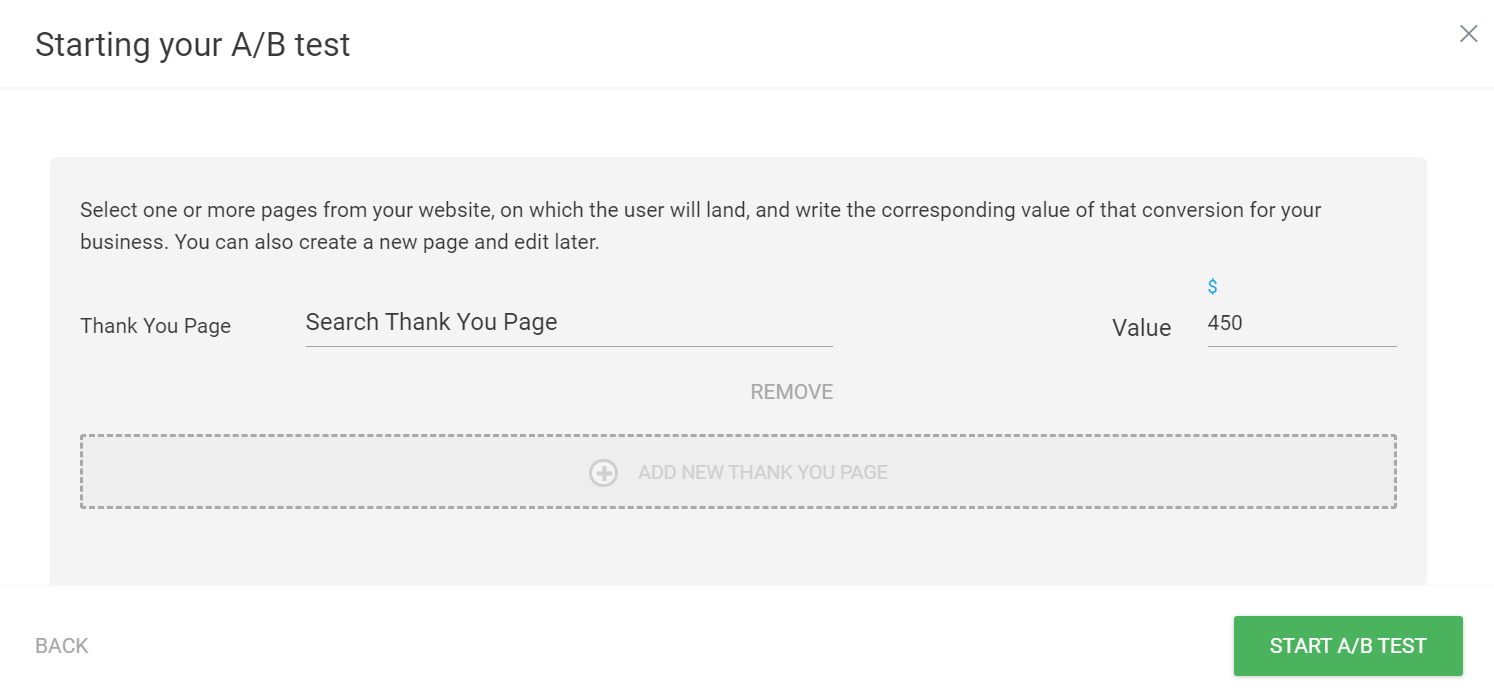Image resolution: width=1494 pixels, height=694 pixels.
Task: Close the A/B test dialog with the X icon
Action: tap(1468, 33)
